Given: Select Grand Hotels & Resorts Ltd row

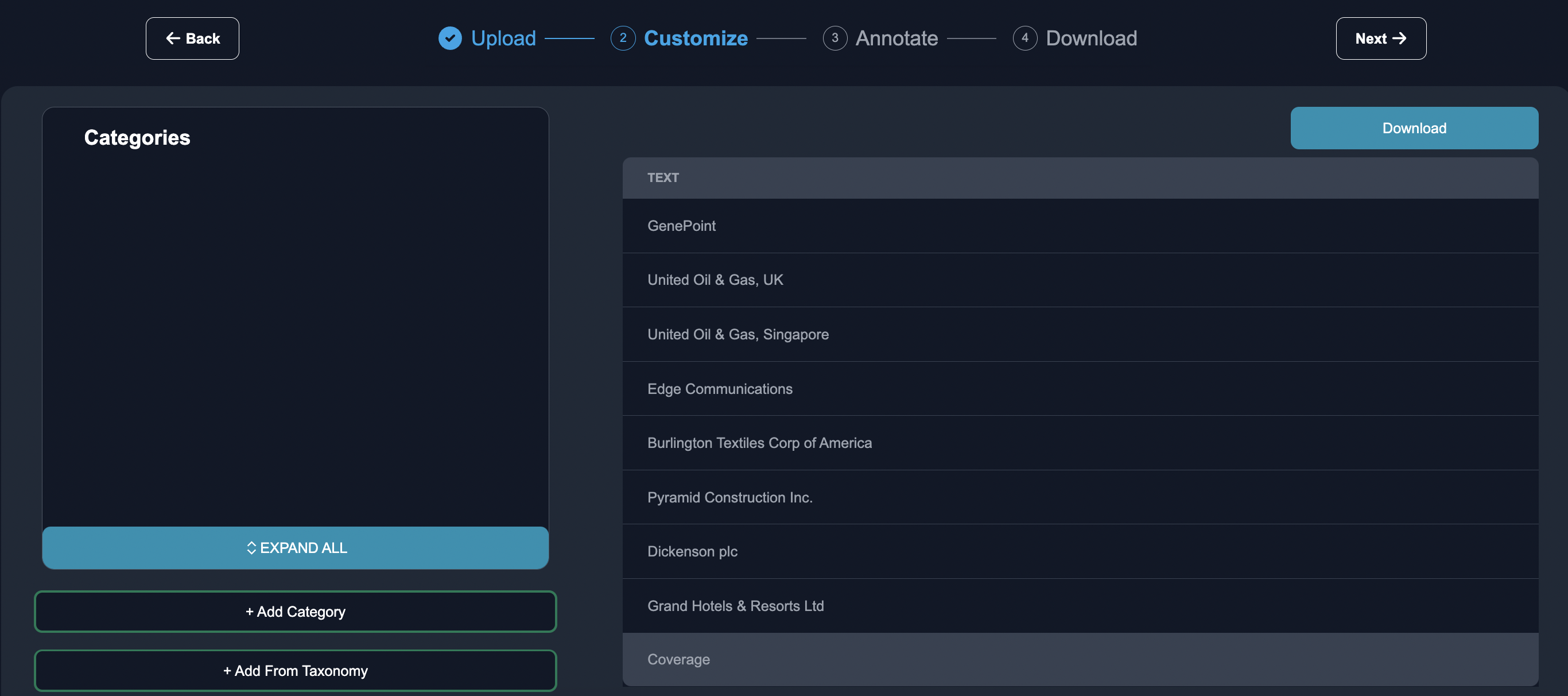Looking at the screenshot, I should [x=1080, y=606].
